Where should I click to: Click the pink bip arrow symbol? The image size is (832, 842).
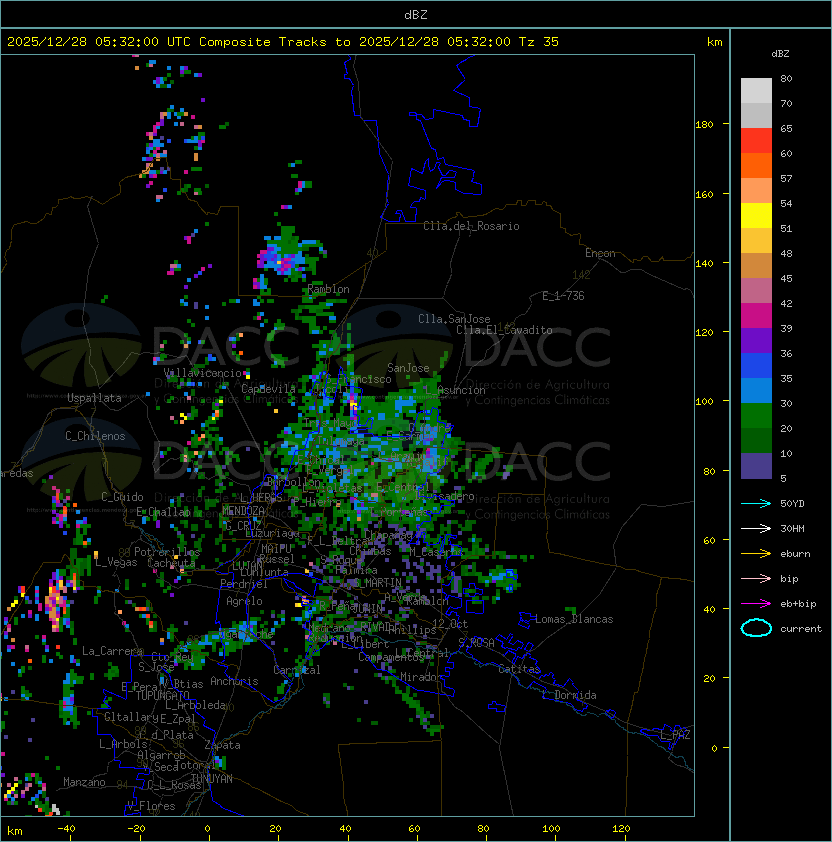(756, 578)
